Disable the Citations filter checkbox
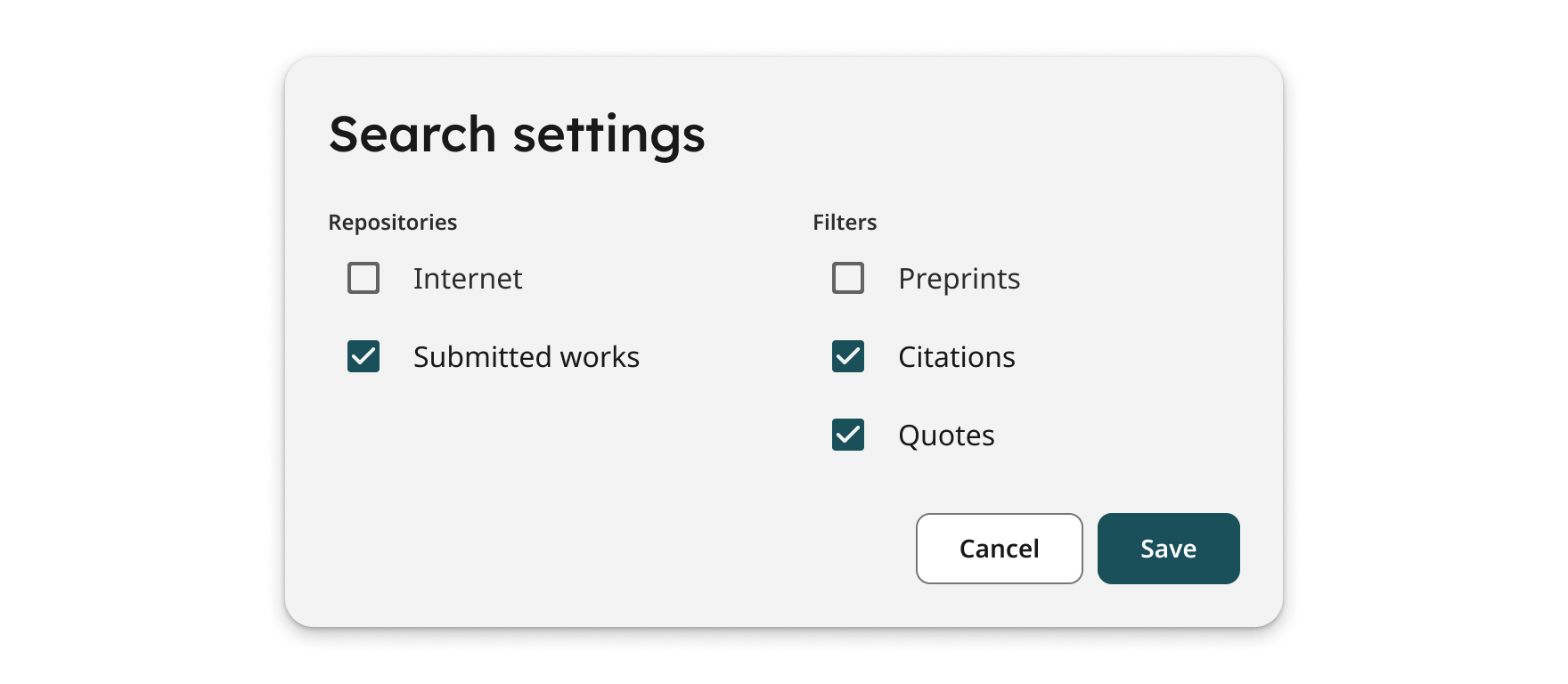The height and width of the screenshot is (684, 1568). coord(848,356)
